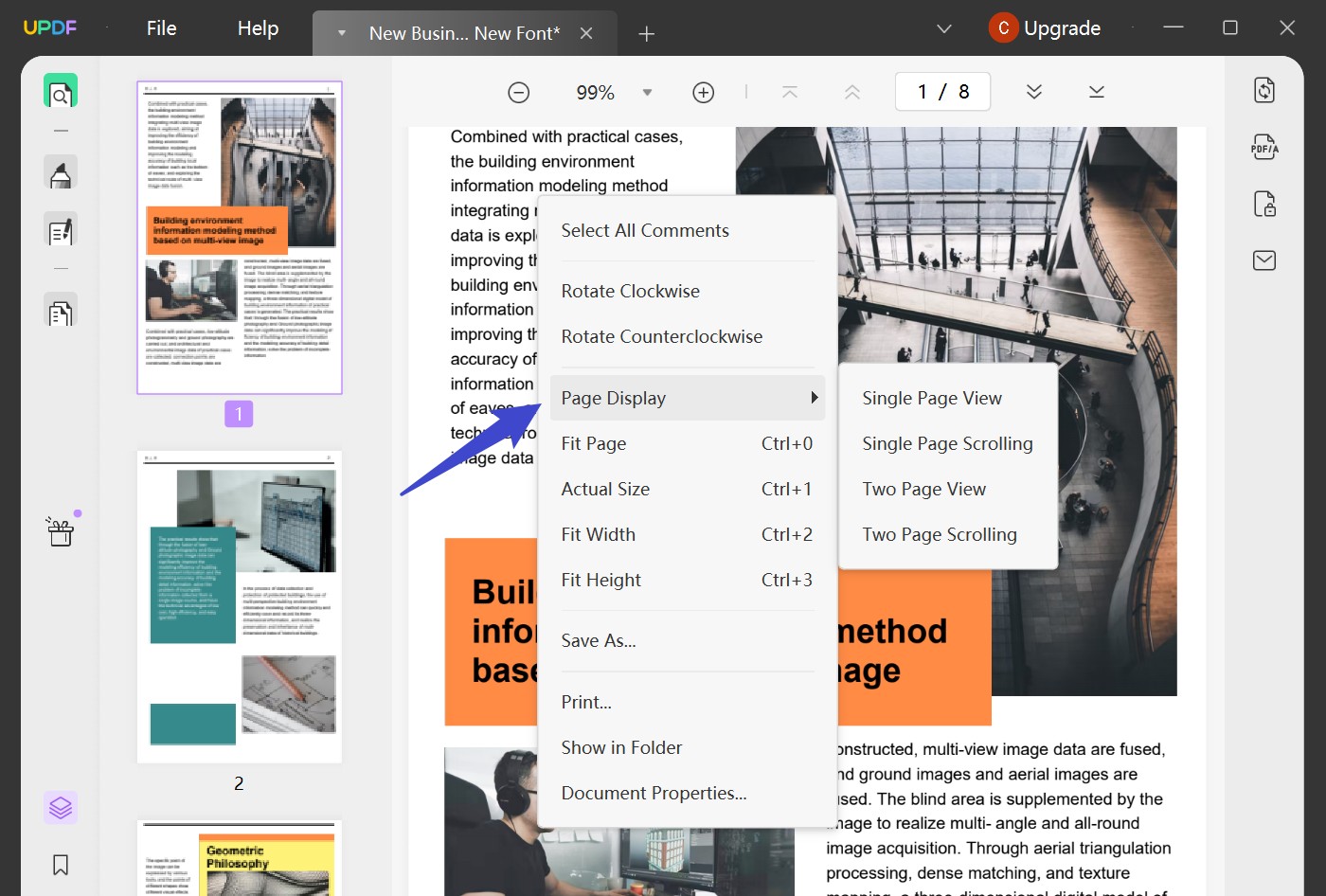Click the Protect PDF lock icon

point(1264,204)
